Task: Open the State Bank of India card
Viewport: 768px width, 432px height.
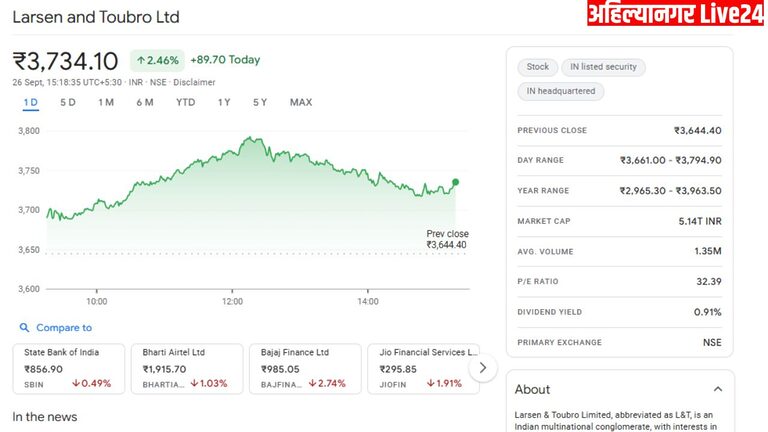Action: 69,368
